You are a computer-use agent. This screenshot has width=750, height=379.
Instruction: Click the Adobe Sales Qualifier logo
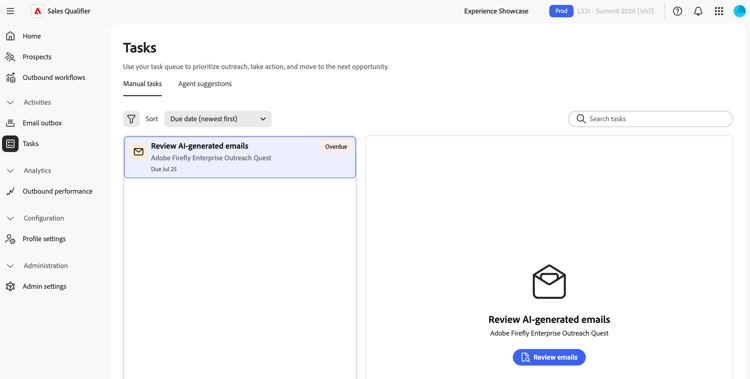point(38,11)
